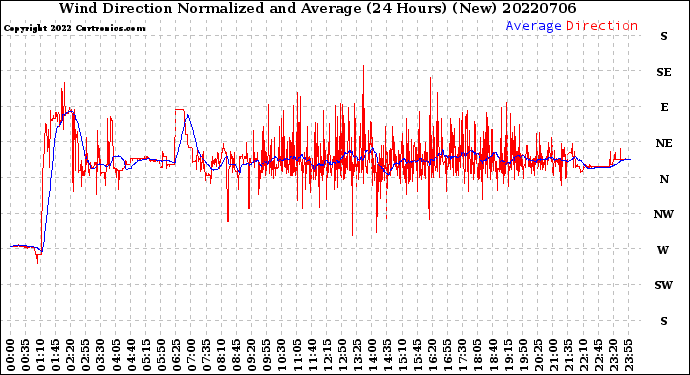This screenshot has height=375, width=690.
Task: Click the 18:05 time label
Action: (x=477, y=355)
